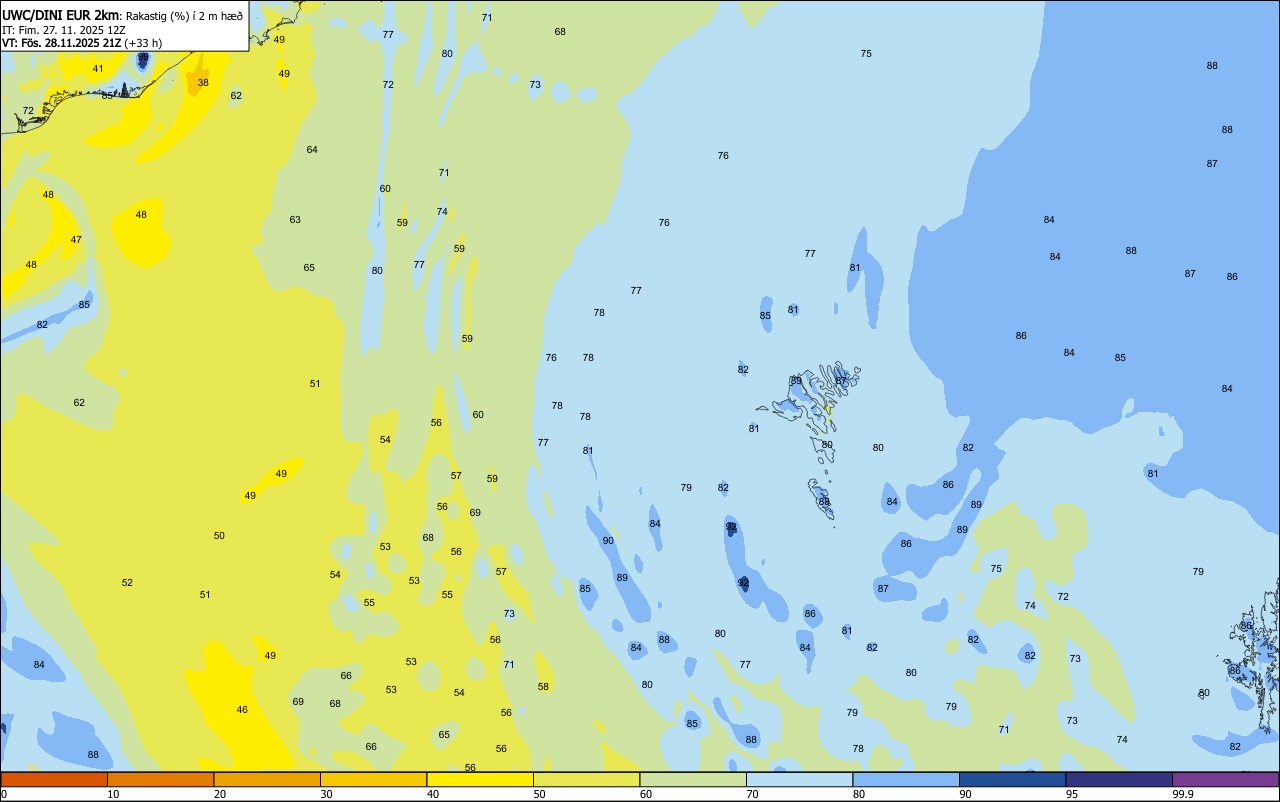Click the map humidity value '46'
The image size is (1280, 802).
click(x=242, y=710)
